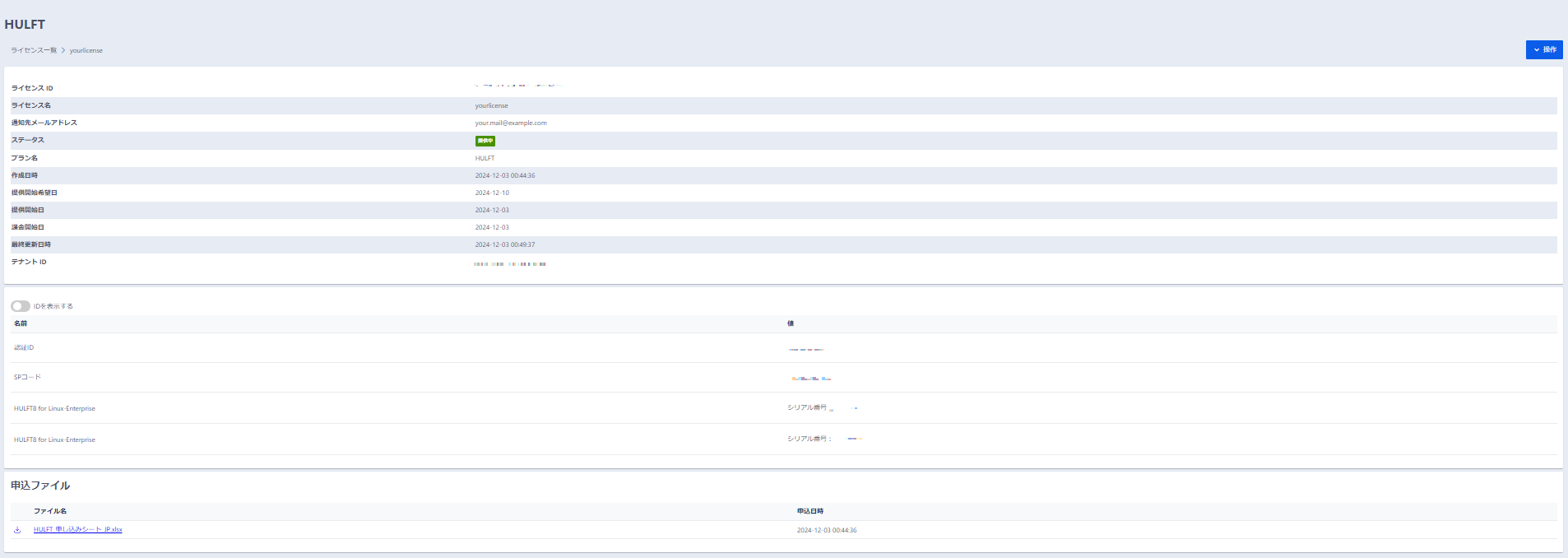Image resolution: width=1568 pixels, height=558 pixels.
Task: Click the 申込ファイル section heading
Action: [x=40, y=486]
